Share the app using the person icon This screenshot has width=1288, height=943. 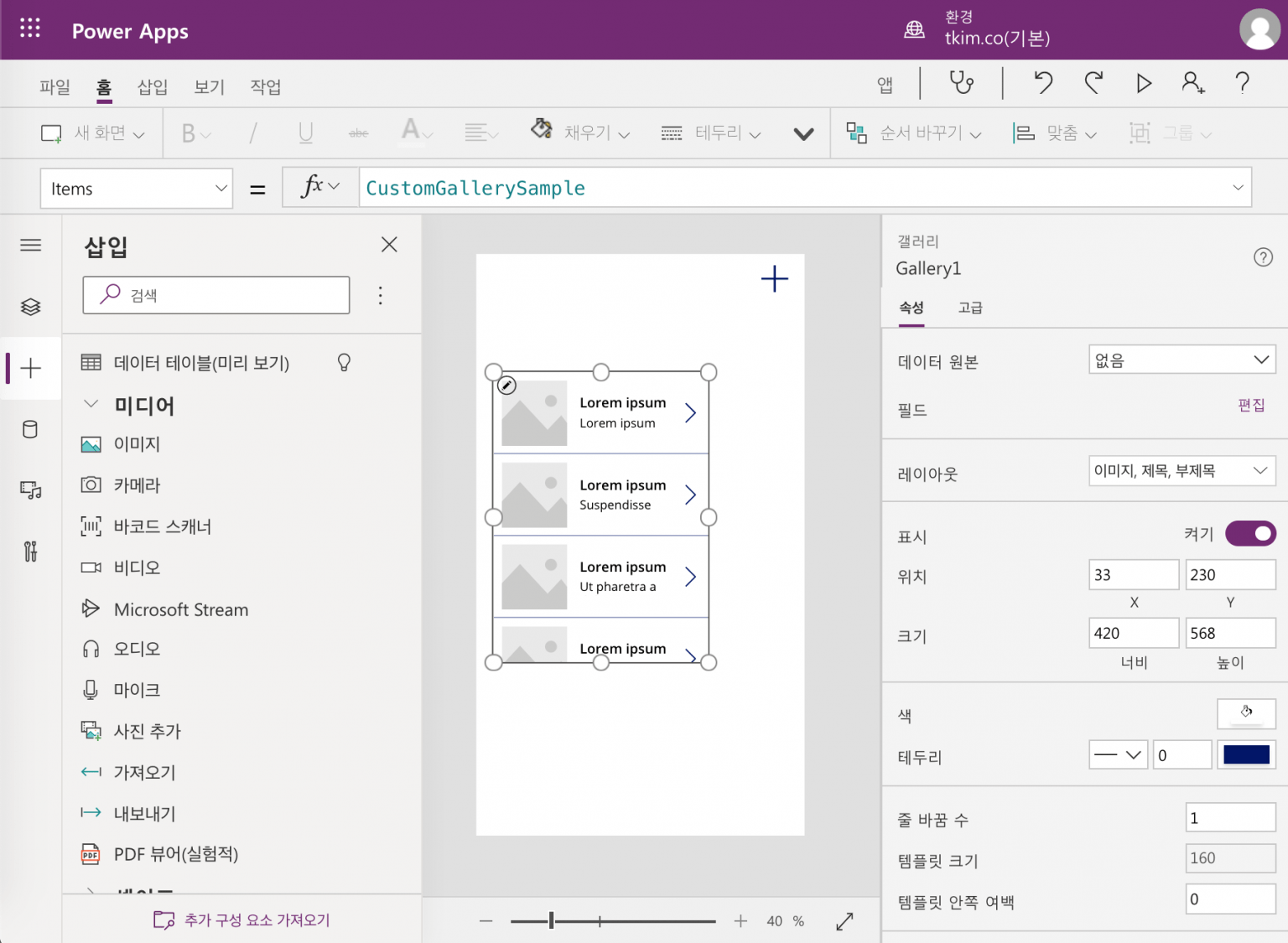pos(1192,83)
